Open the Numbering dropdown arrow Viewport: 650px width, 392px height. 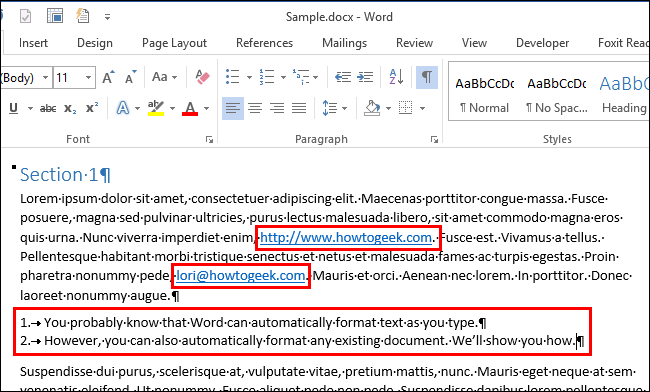(283, 77)
